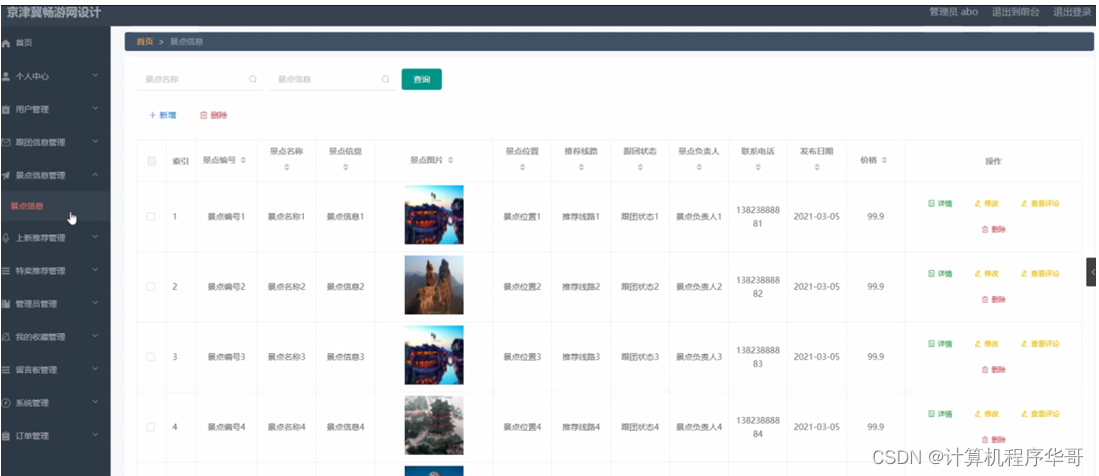1099x476 pixels.
Task: Click the 个人中心 person icon
Action: (6, 76)
